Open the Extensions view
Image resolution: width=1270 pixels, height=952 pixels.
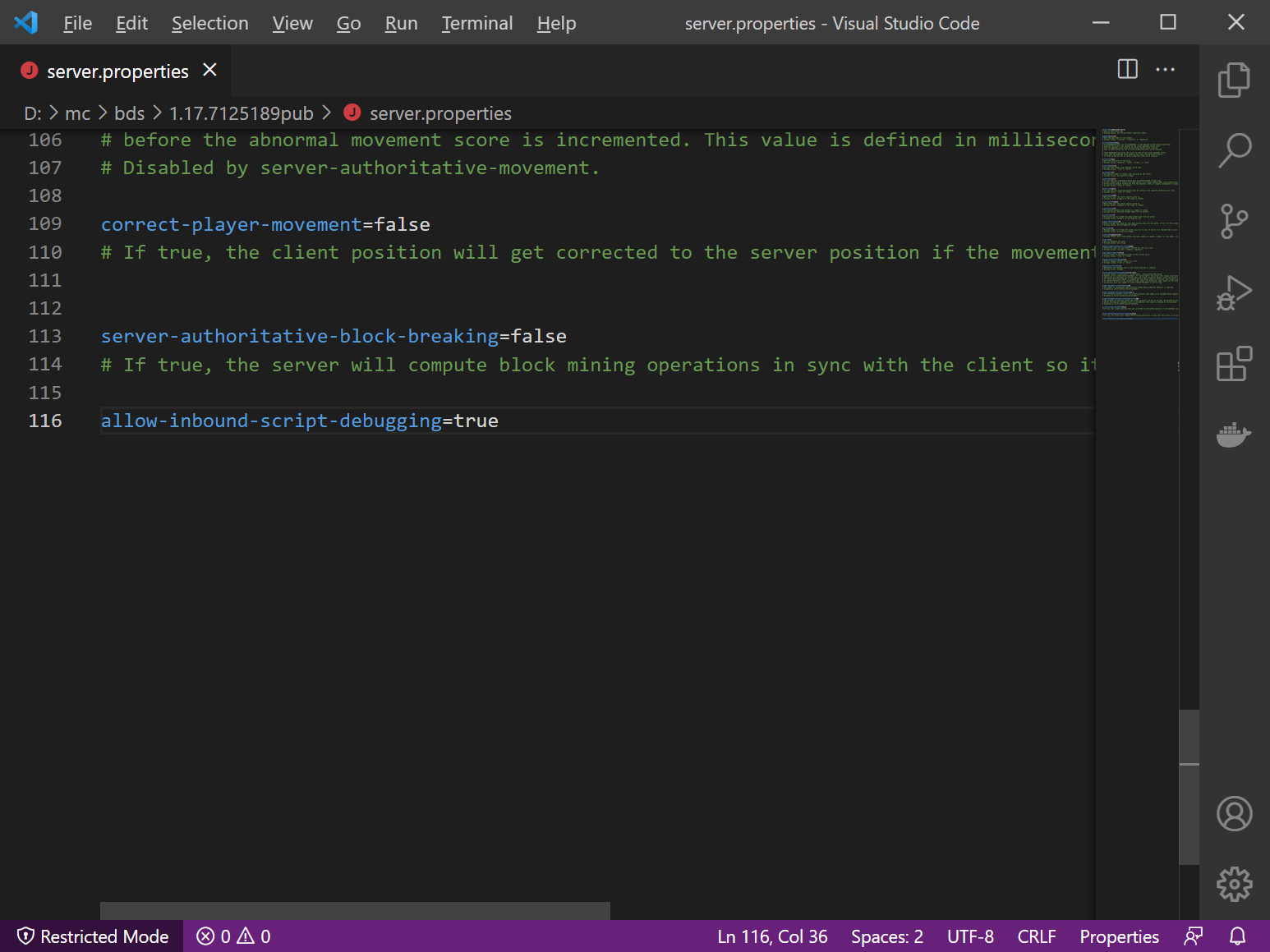tap(1233, 364)
